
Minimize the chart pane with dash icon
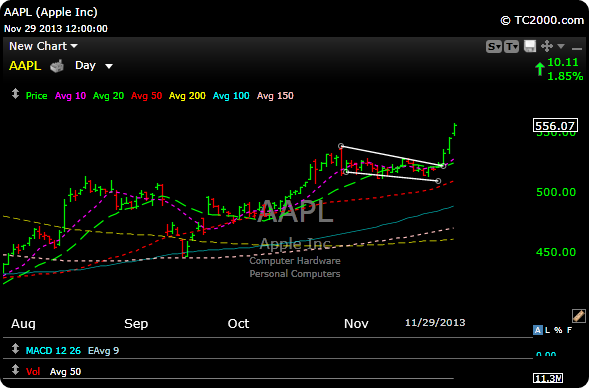click(x=577, y=48)
